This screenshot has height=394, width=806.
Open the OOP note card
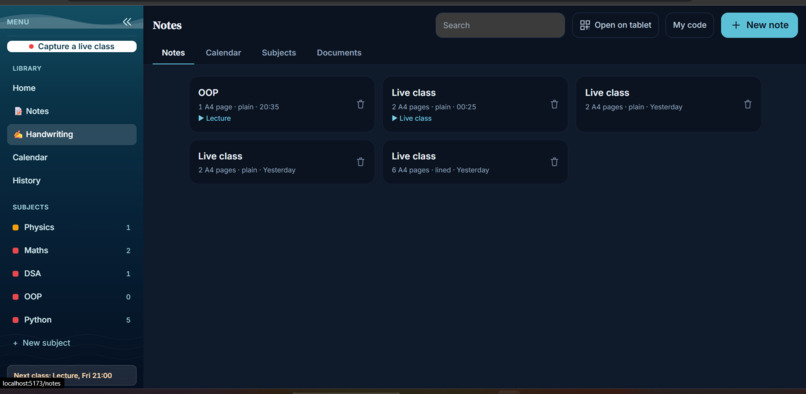point(282,104)
